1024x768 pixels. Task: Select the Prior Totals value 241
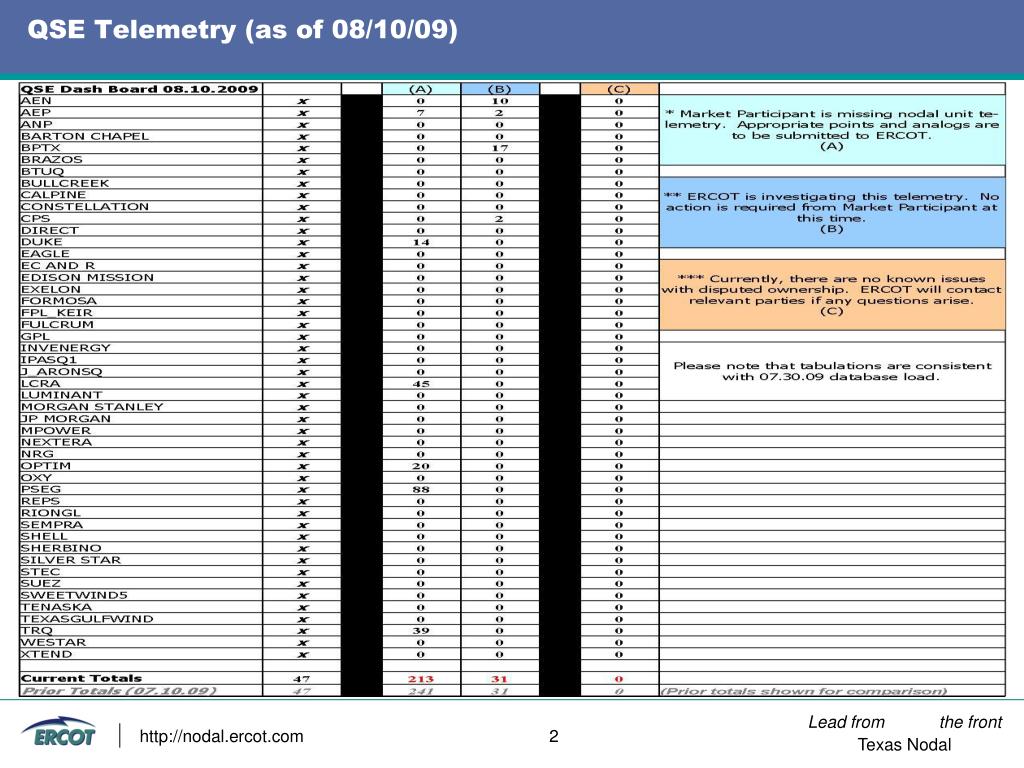coord(421,692)
